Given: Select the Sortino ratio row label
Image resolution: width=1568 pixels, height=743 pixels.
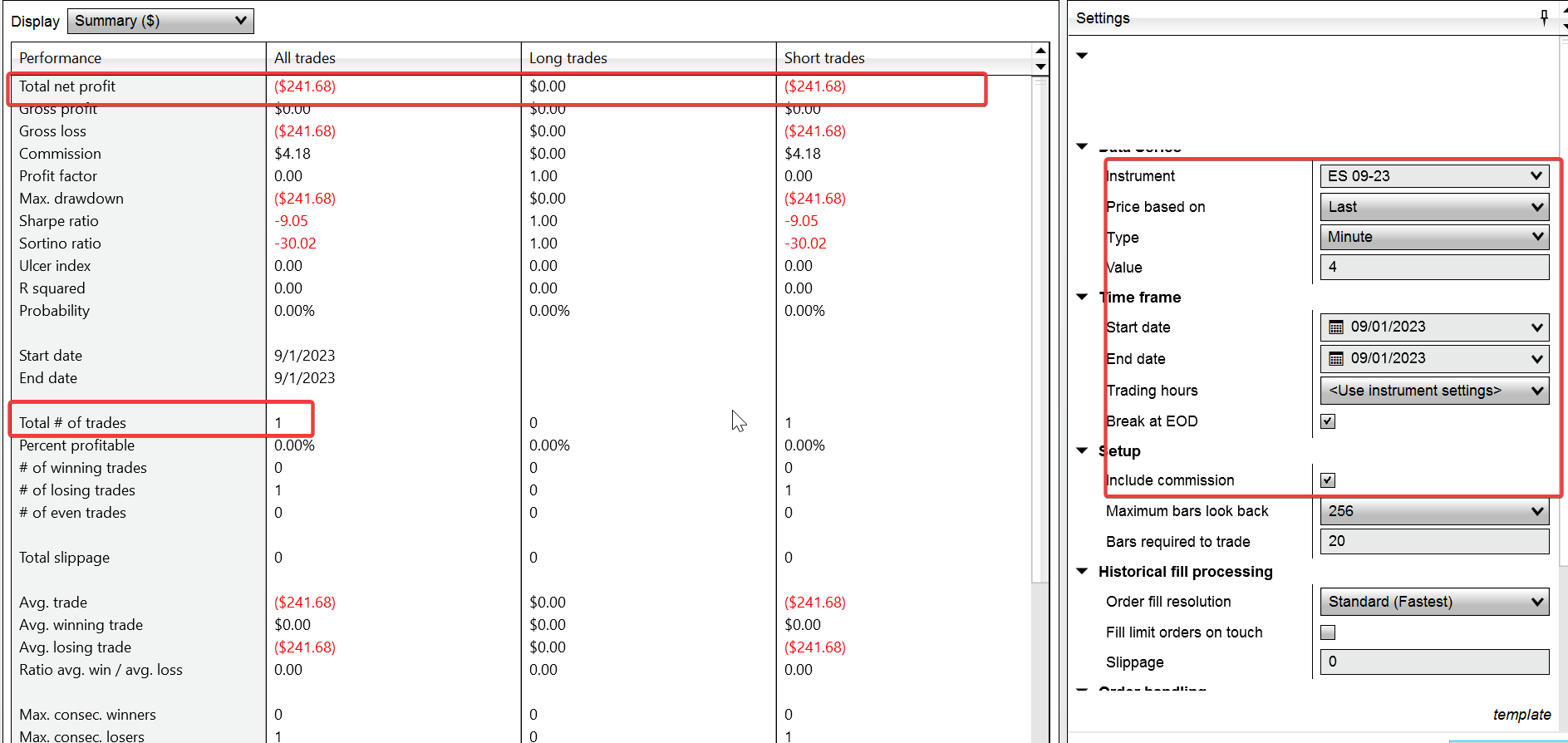Looking at the screenshot, I should pos(60,244).
